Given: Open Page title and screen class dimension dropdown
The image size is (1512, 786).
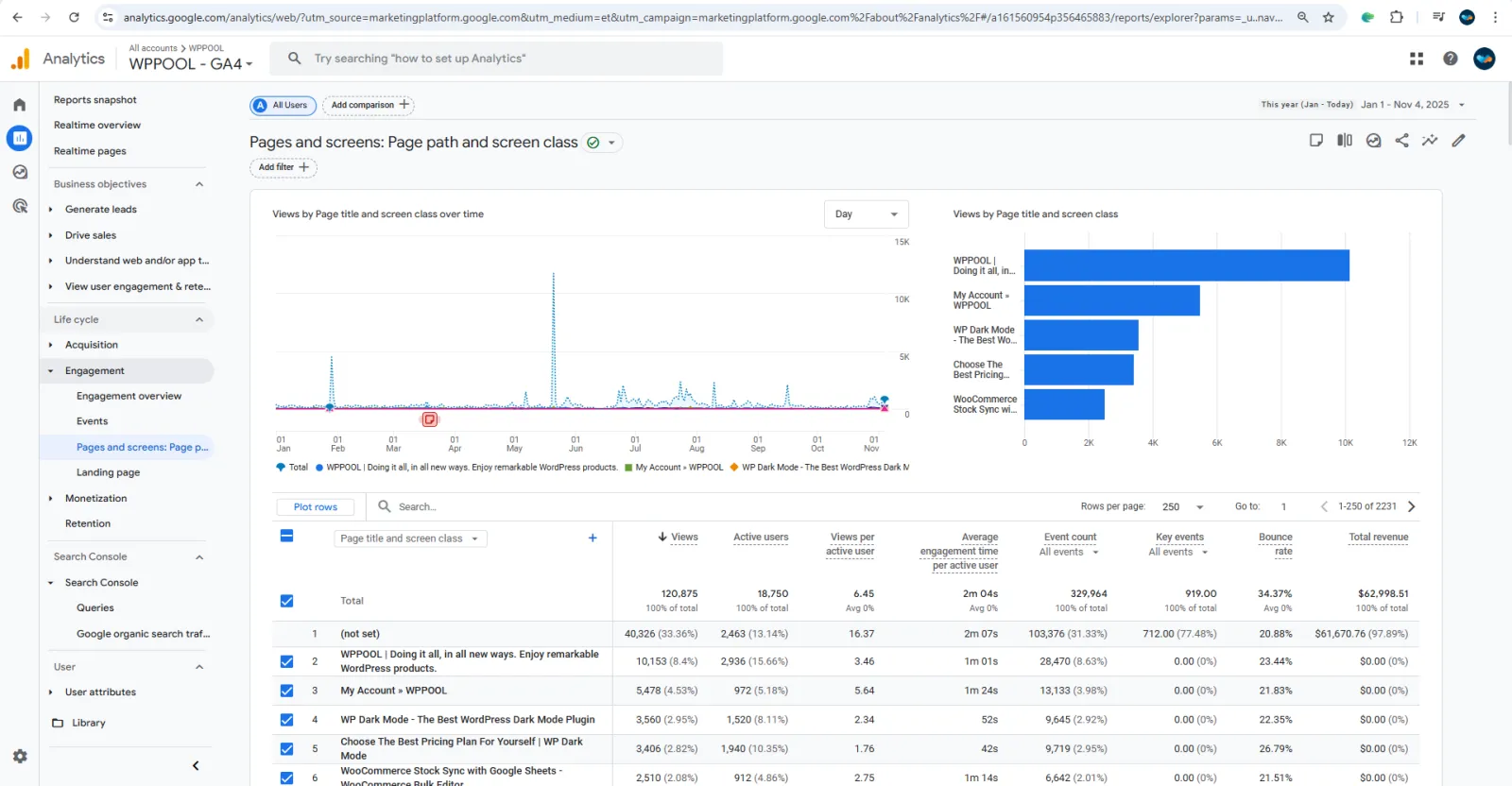Looking at the screenshot, I should (411, 538).
